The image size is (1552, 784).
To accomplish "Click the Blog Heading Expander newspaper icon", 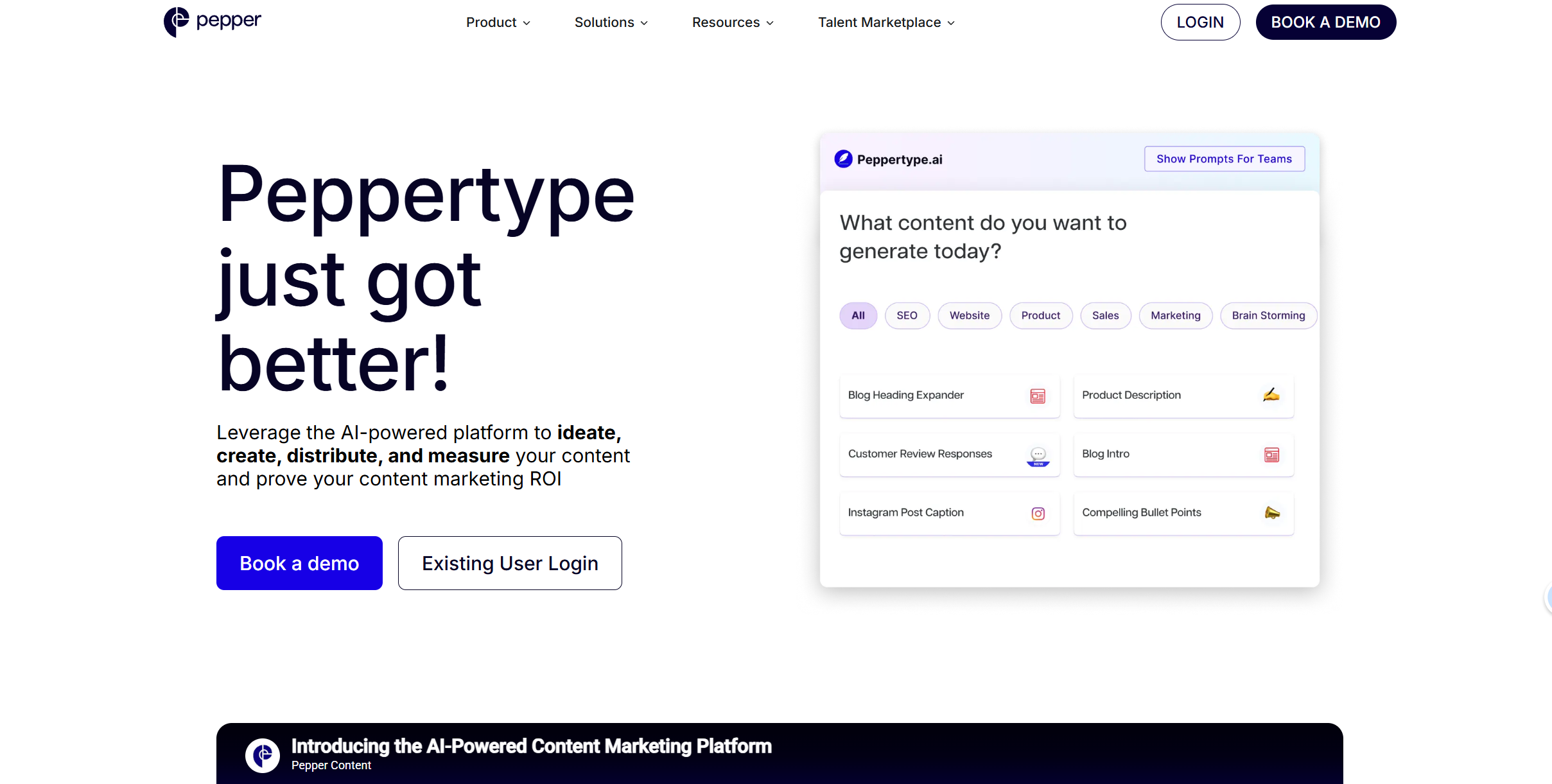I will click(1038, 396).
